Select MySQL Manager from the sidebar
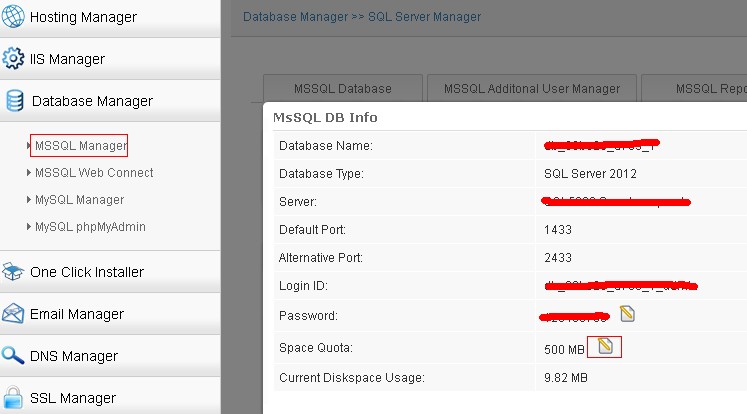 [x=79, y=200]
